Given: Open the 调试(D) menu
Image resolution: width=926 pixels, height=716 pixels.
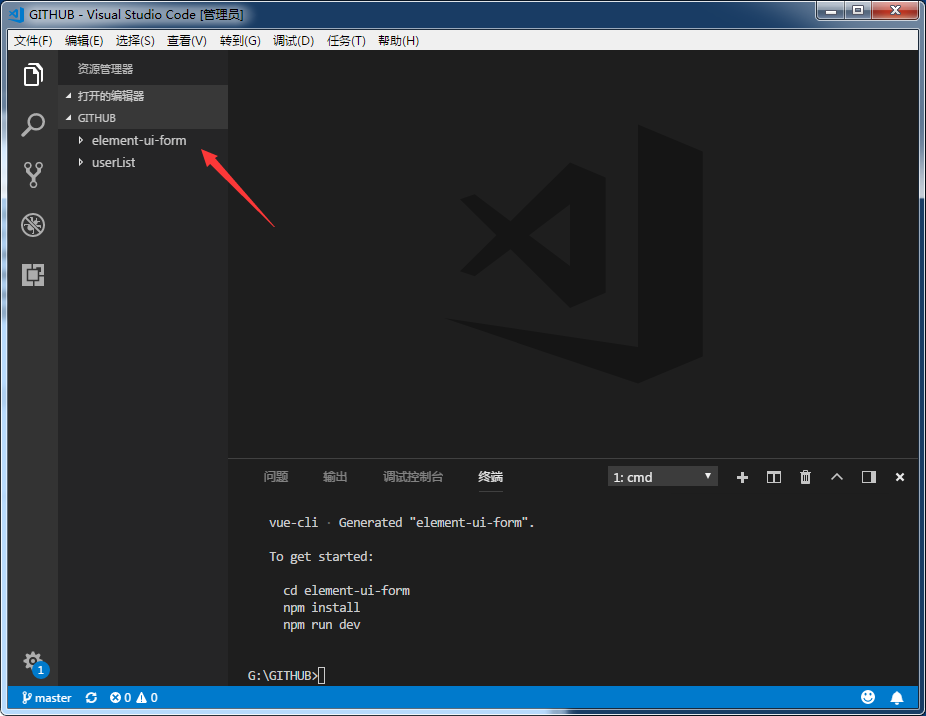Looking at the screenshot, I should pos(294,41).
